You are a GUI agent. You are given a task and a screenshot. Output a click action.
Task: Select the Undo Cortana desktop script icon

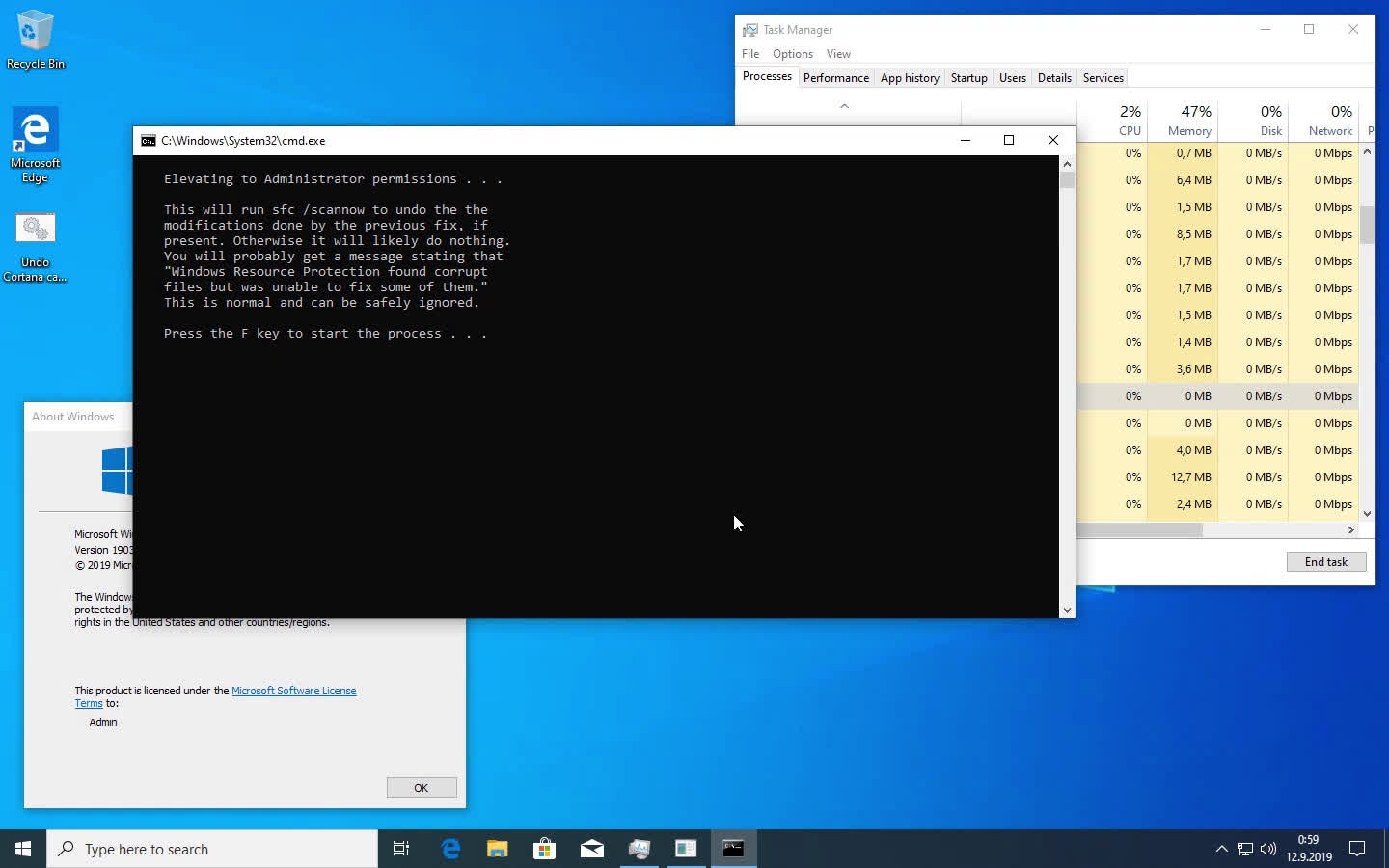tap(35, 248)
